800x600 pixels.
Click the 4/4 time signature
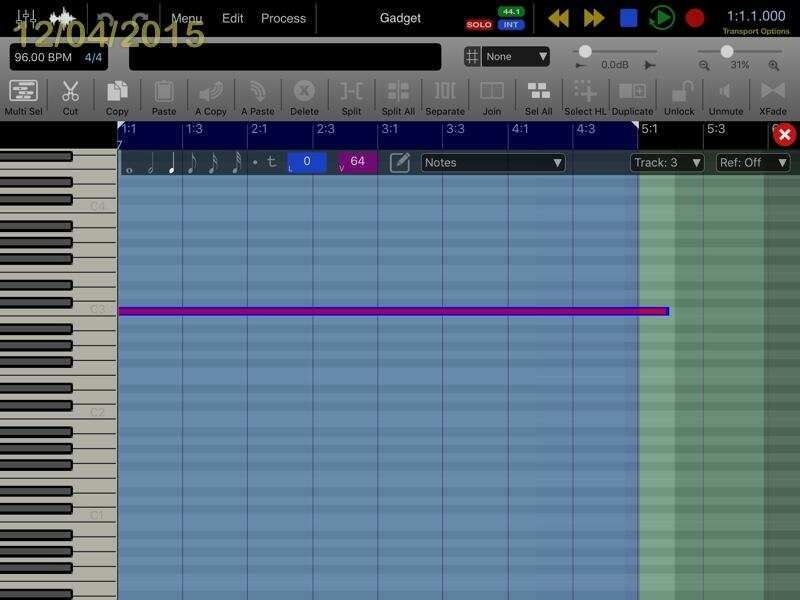pyautogui.click(x=93, y=57)
